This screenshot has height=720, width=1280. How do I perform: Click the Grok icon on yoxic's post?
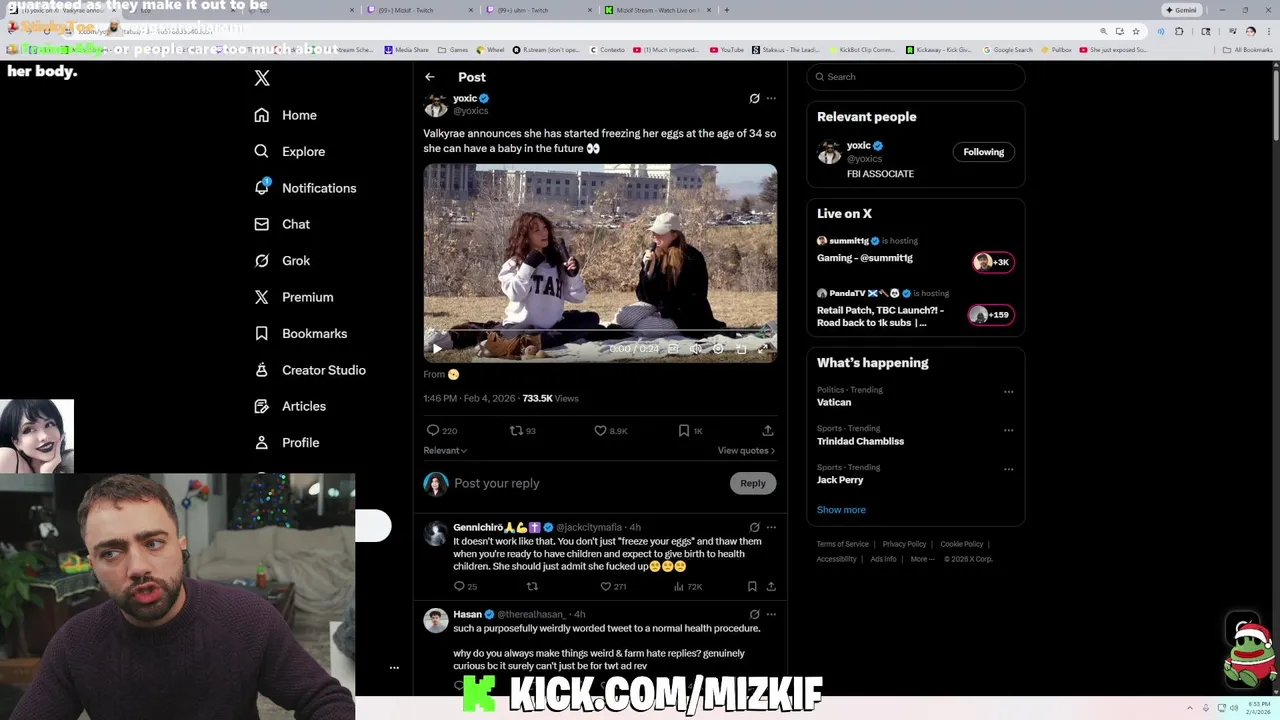pos(754,98)
